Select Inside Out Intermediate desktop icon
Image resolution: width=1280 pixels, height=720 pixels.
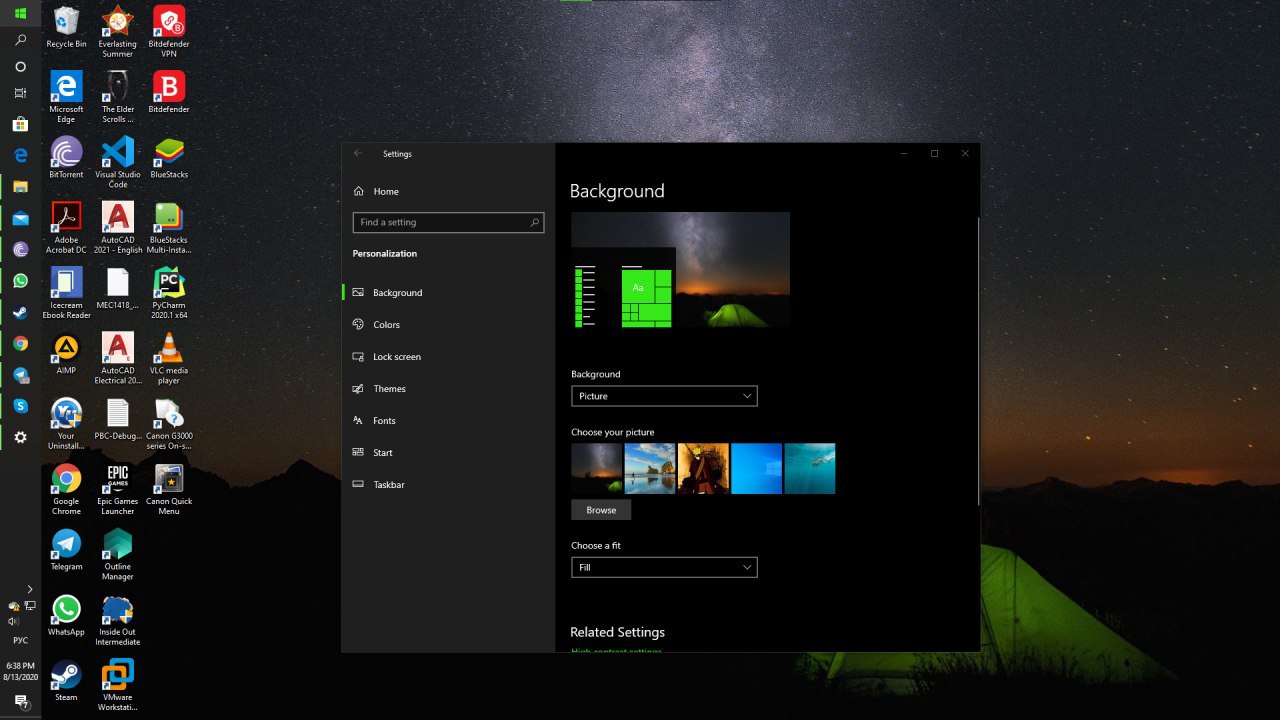point(117,620)
